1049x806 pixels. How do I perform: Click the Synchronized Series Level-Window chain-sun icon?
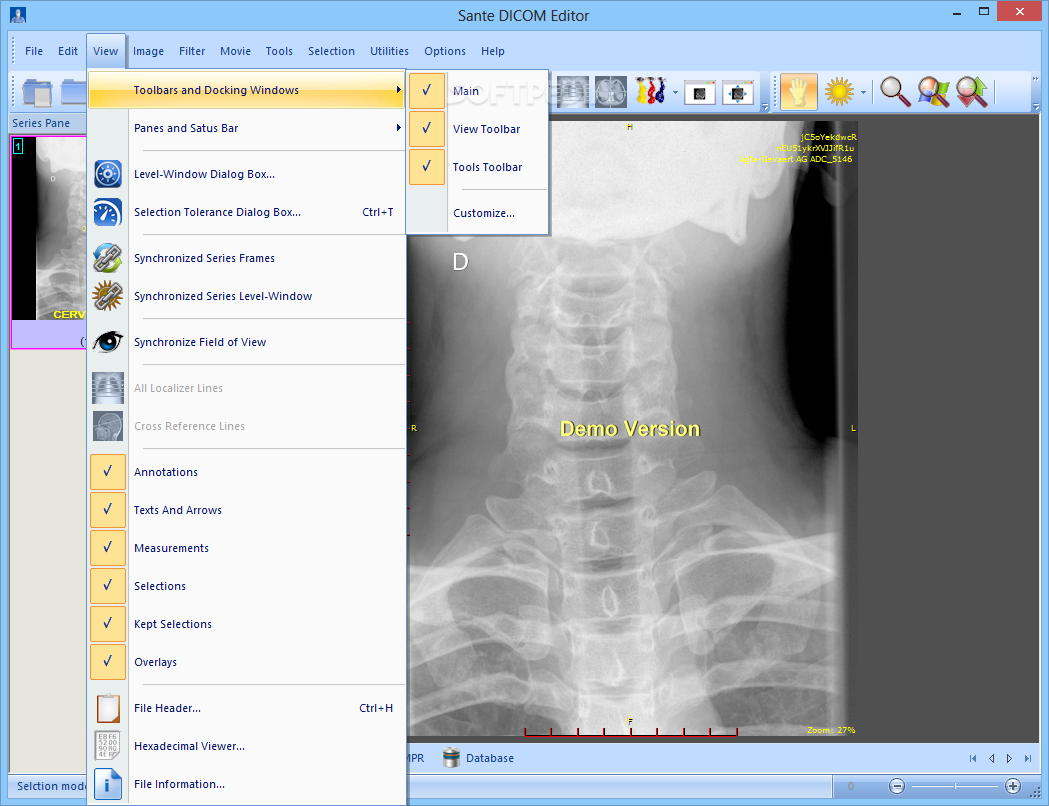click(108, 296)
